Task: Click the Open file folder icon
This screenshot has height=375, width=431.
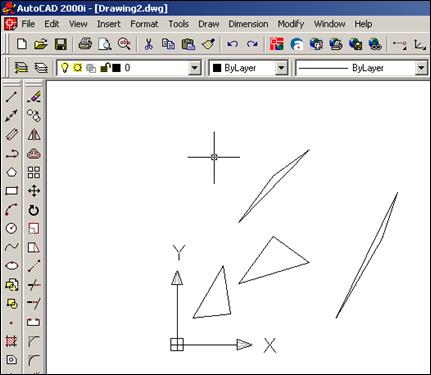Action: coord(41,44)
